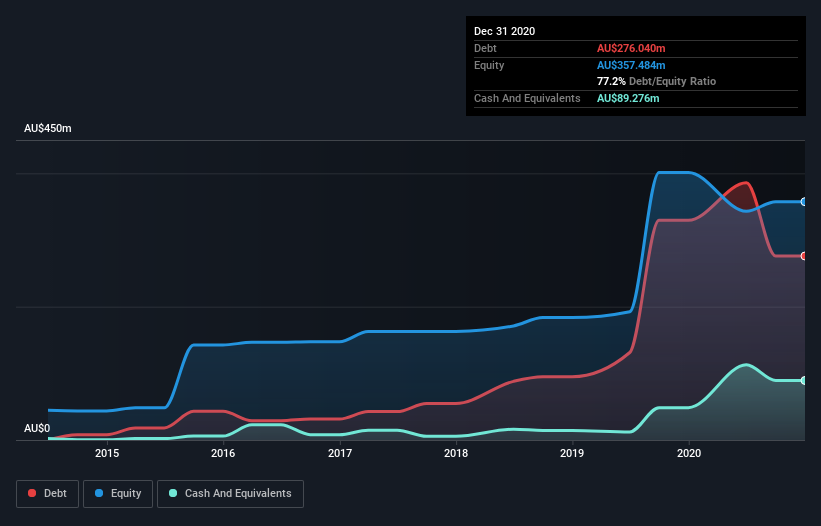
Task: Click the 2016 x-axis label
Action: click(223, 453)
